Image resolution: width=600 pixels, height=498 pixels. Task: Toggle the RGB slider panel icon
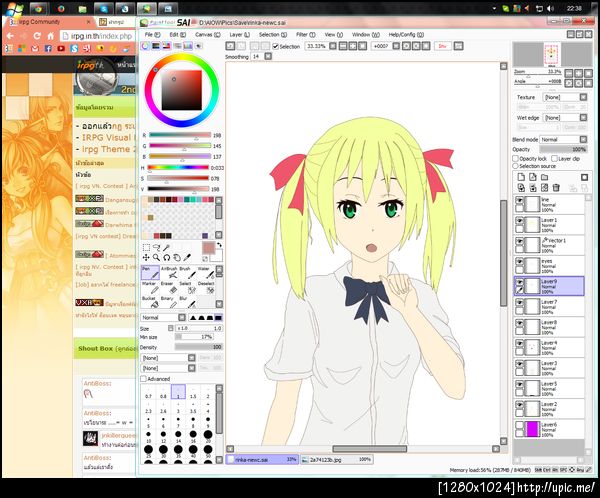(156, 46)
